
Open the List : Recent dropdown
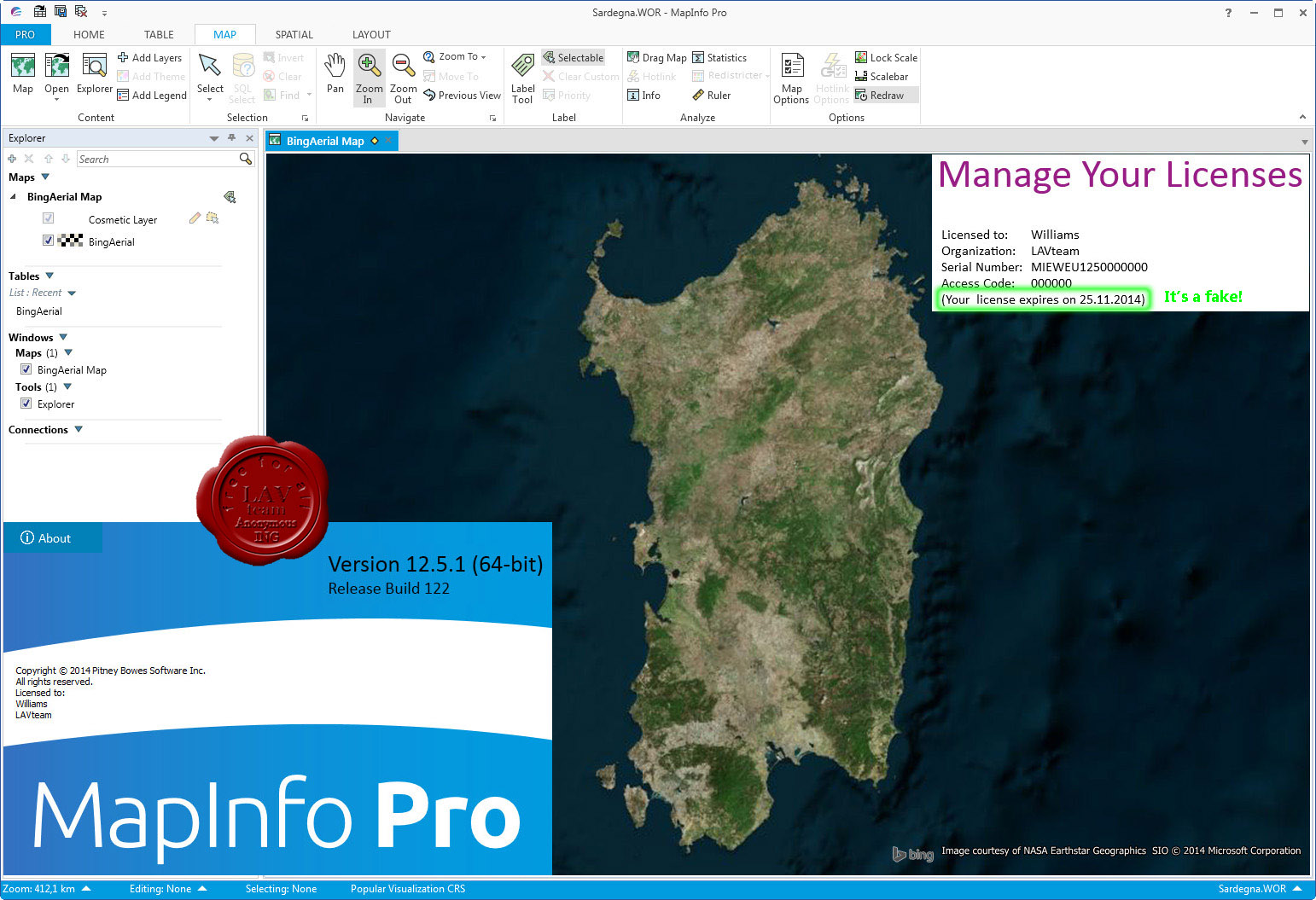[x=72, y=293]
